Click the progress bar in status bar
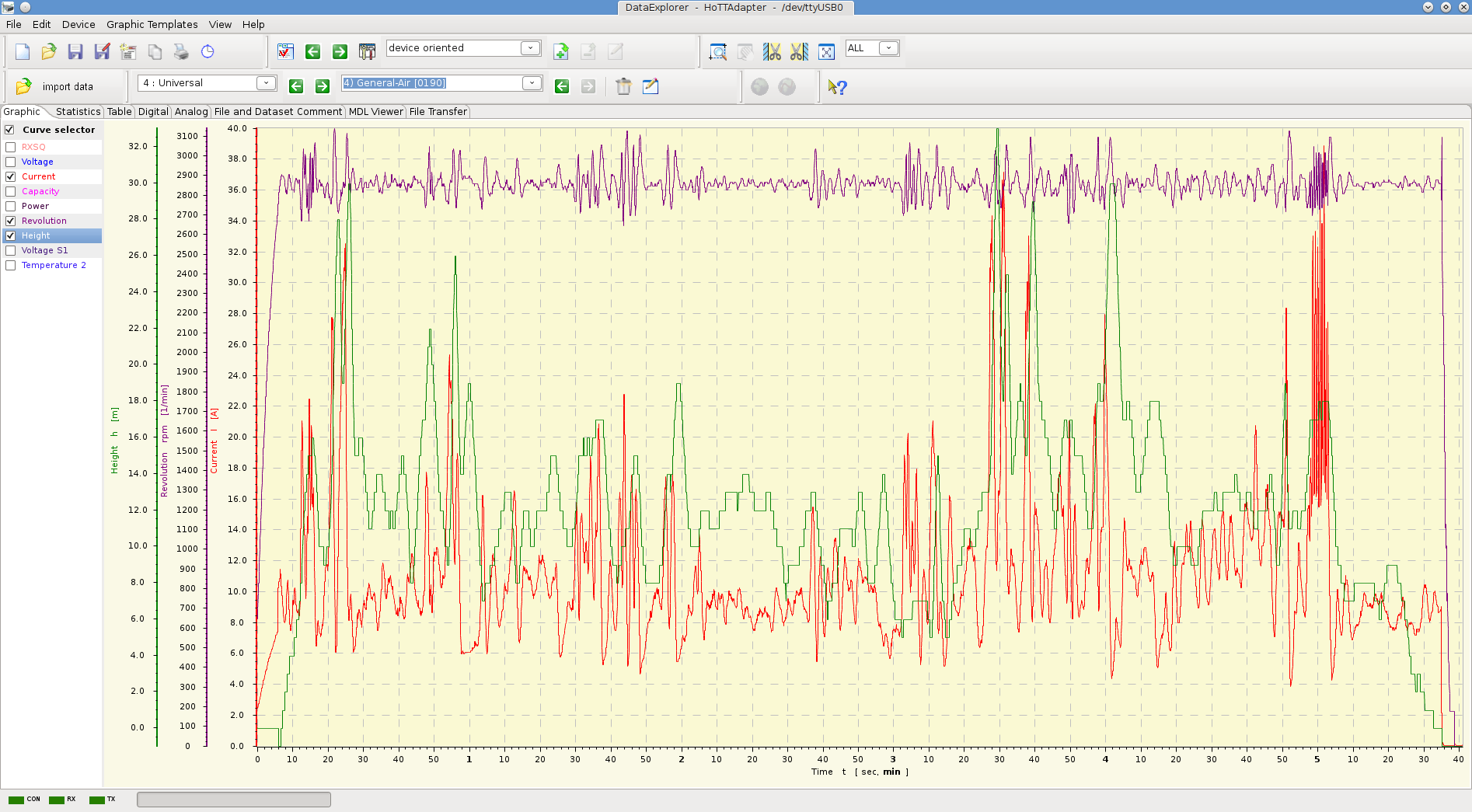The width and height of the screenshot is (1472, 812). coord(234,800)
